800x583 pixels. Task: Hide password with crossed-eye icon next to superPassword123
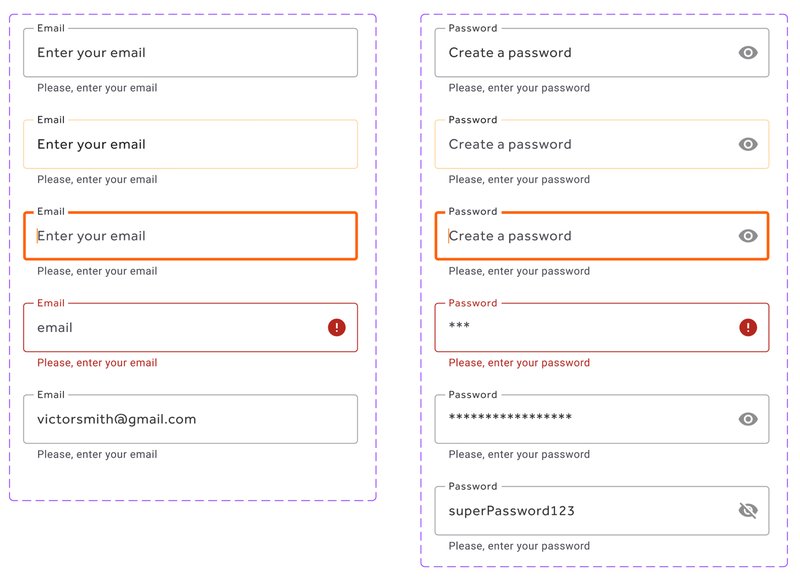click(x=747, y=510)
